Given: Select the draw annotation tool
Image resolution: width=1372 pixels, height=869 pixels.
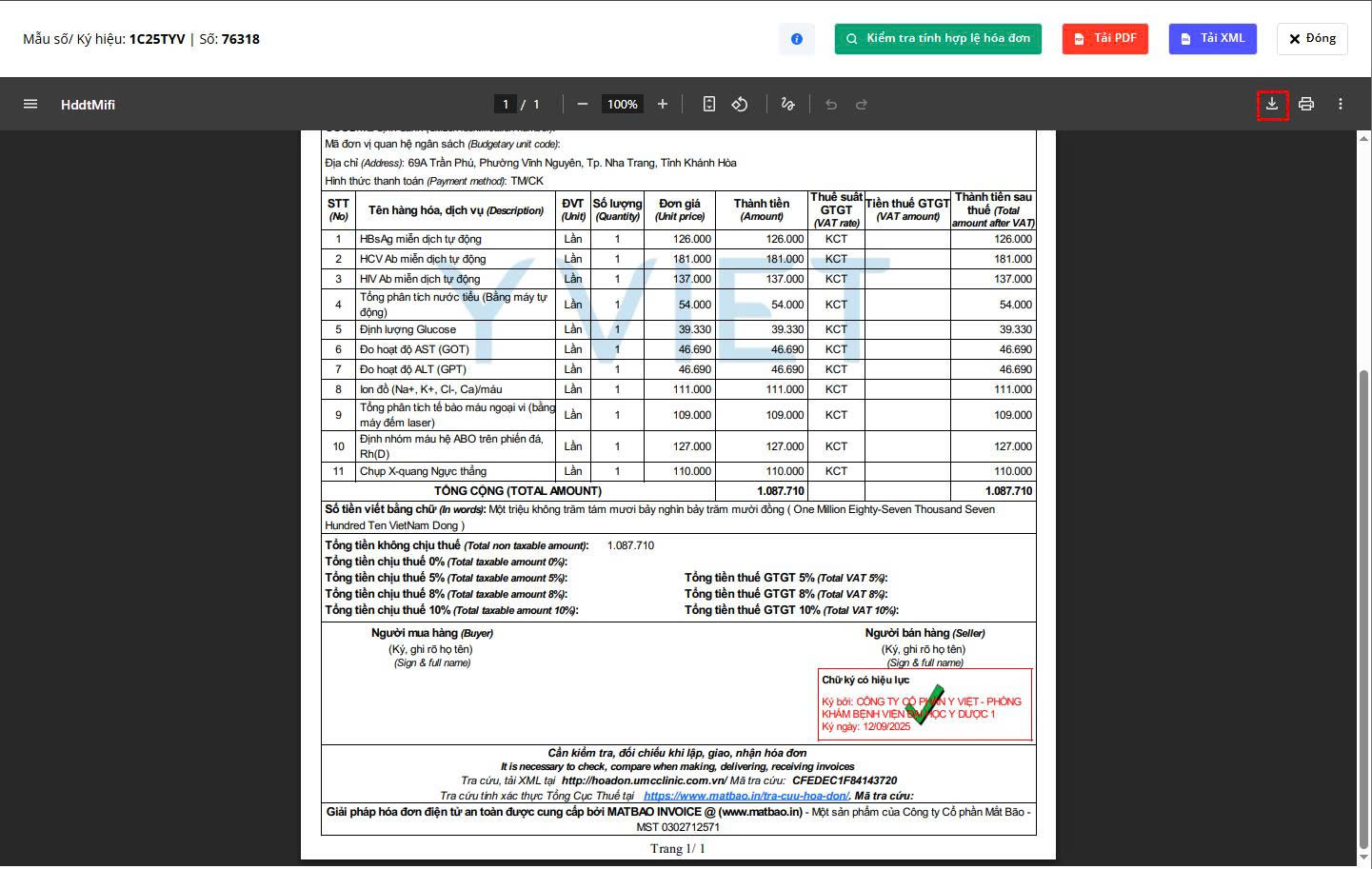Looking at the screenshot, I should [787, 105].
